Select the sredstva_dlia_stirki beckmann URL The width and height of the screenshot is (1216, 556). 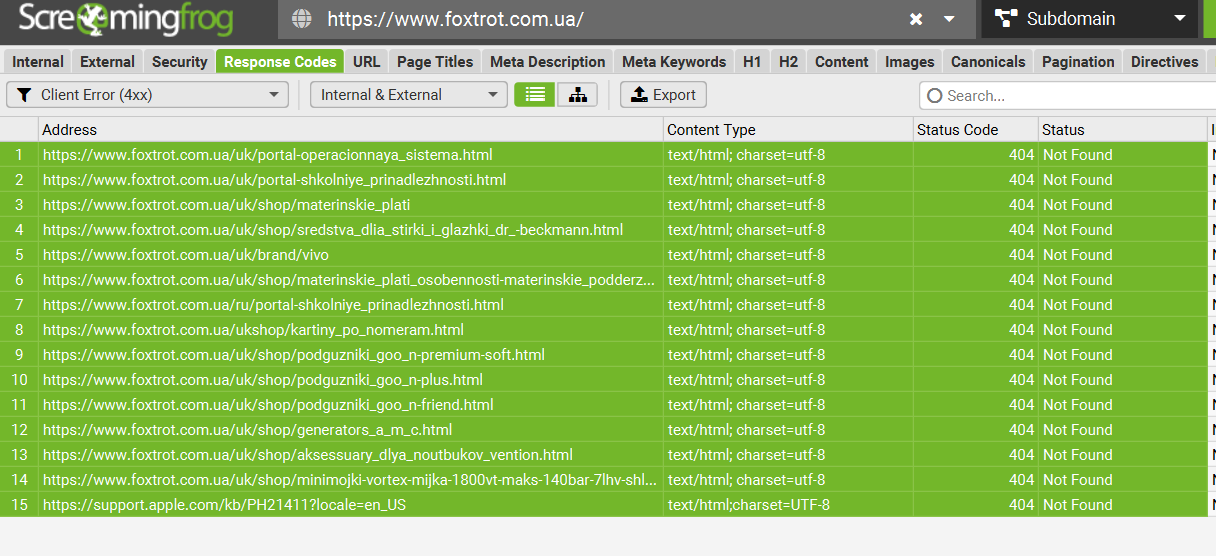point(332,230)
